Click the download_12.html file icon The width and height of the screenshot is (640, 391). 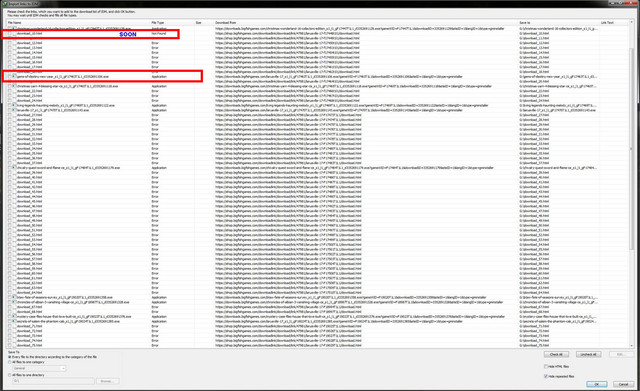point(14,43)
